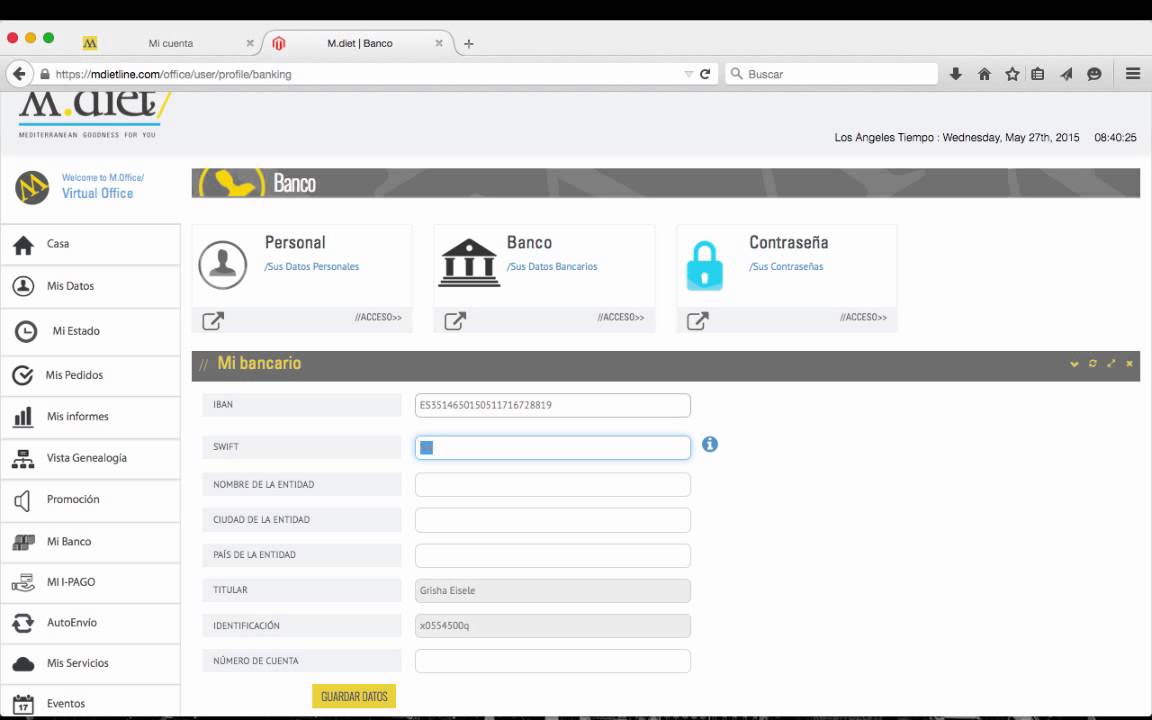Select the M.diet | Banco tab
This screenshot has height=720, width=1152.
(360, 43)
